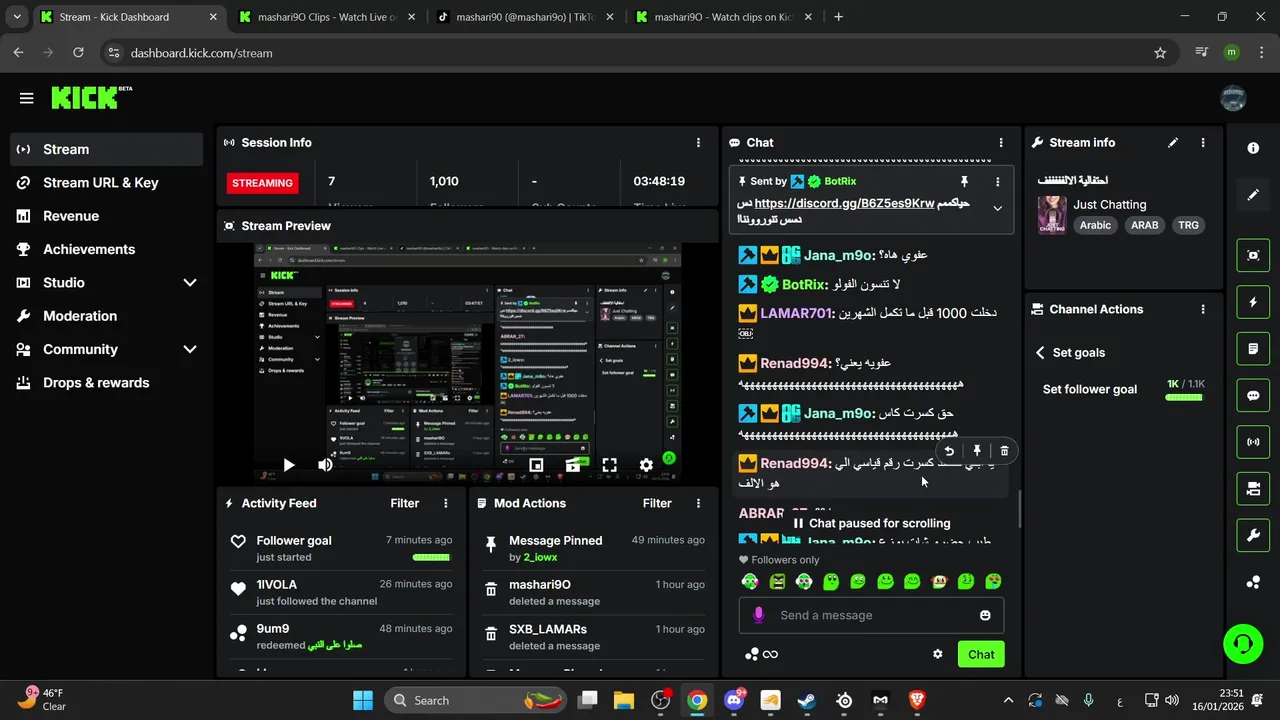The width and height of the screenshot is (1280, 720).
Task: Open pinned message options menu
Action: click(x=997, y=181)
